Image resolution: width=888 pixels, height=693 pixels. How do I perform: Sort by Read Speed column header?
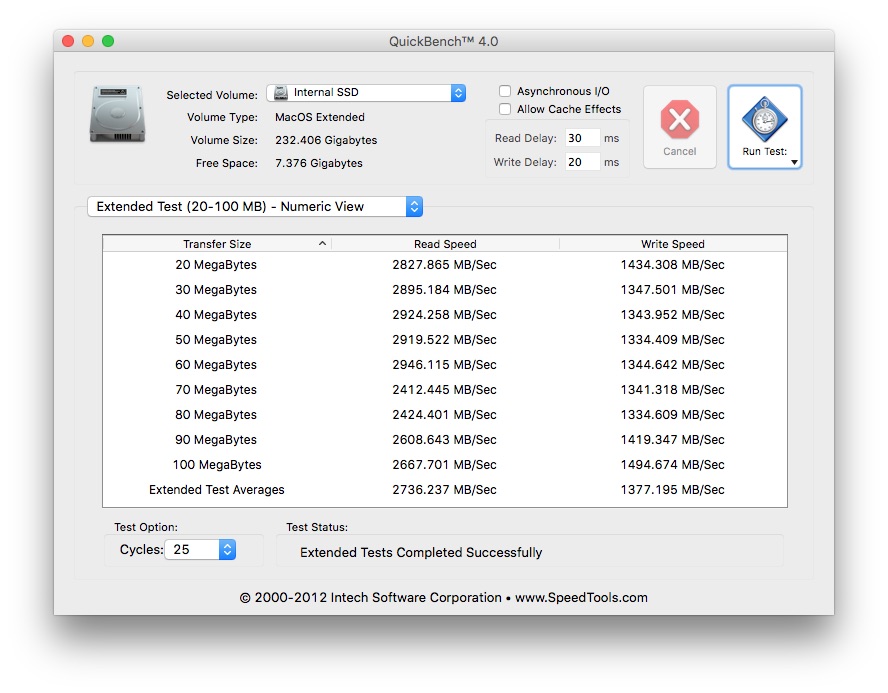coord(445,244)
